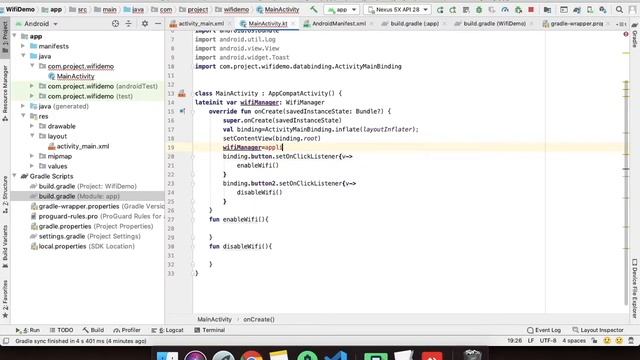640x360 pixels.
Task: Open the Logcat tool window button
Action: 167,330
